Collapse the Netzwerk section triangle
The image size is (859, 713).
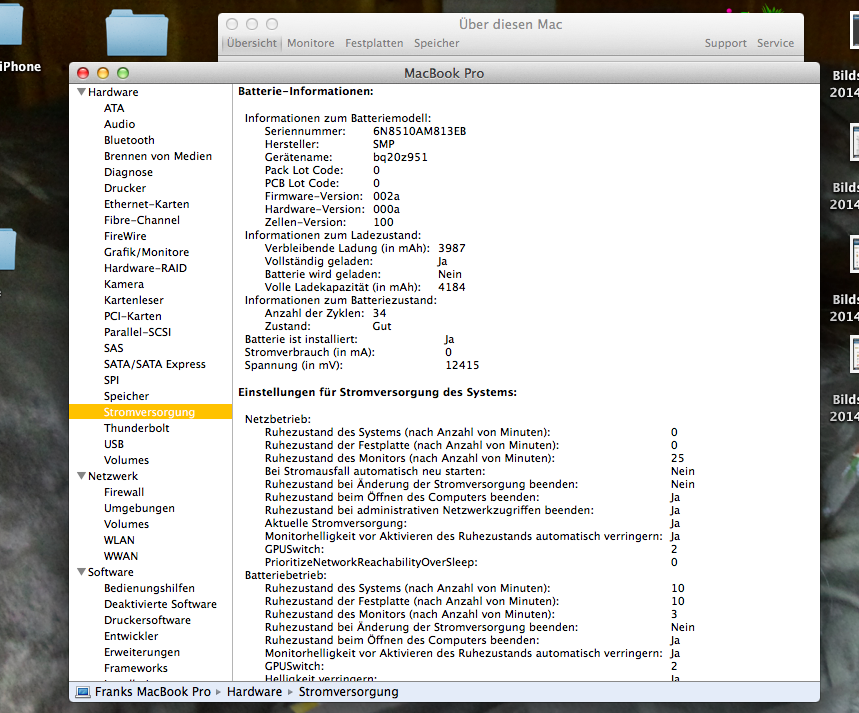(80, 476)
